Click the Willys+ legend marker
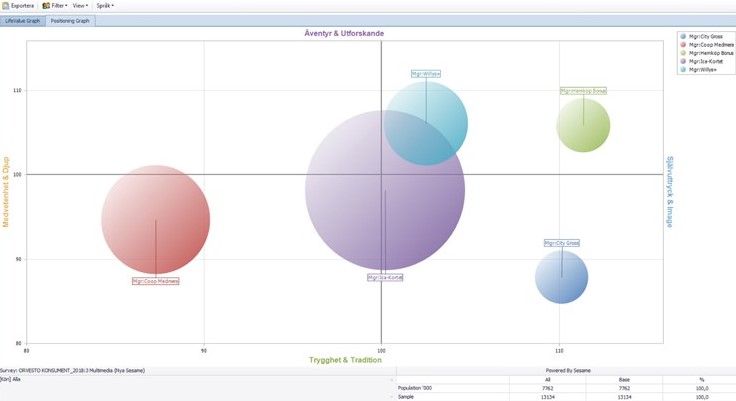736x401 pixels. [x=684, y=69]
